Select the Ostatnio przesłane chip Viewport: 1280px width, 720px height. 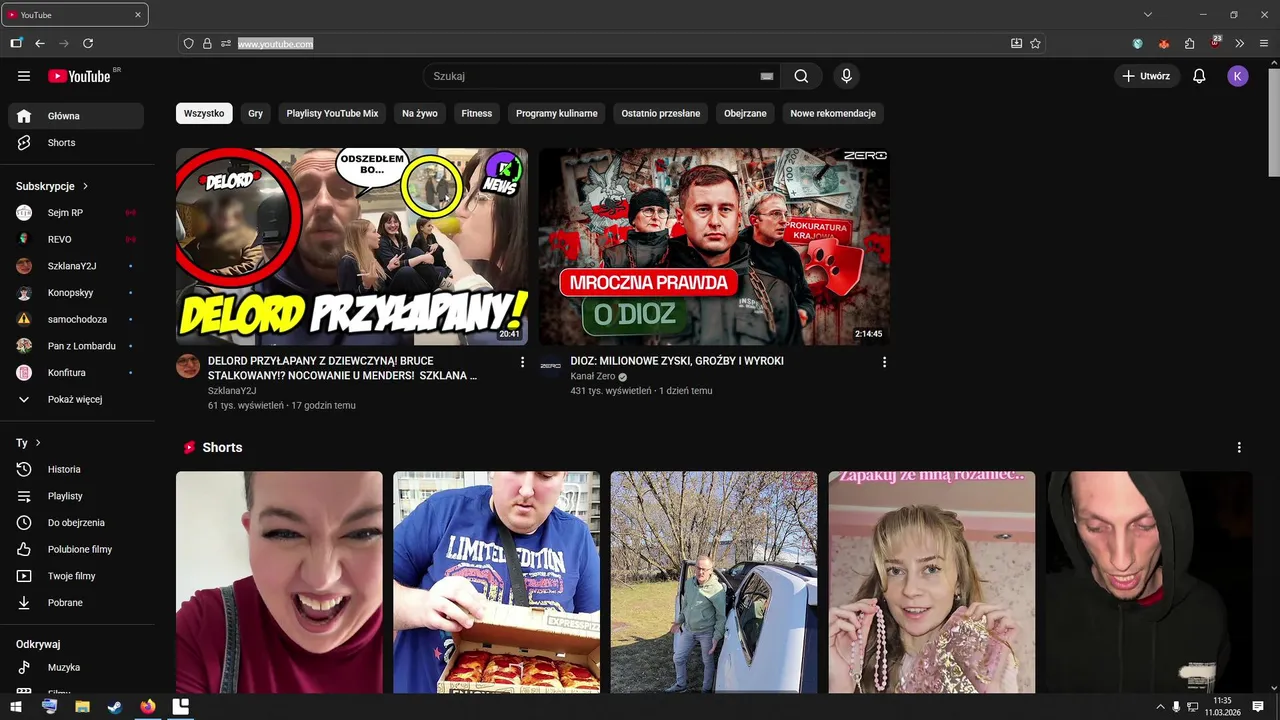661,113
